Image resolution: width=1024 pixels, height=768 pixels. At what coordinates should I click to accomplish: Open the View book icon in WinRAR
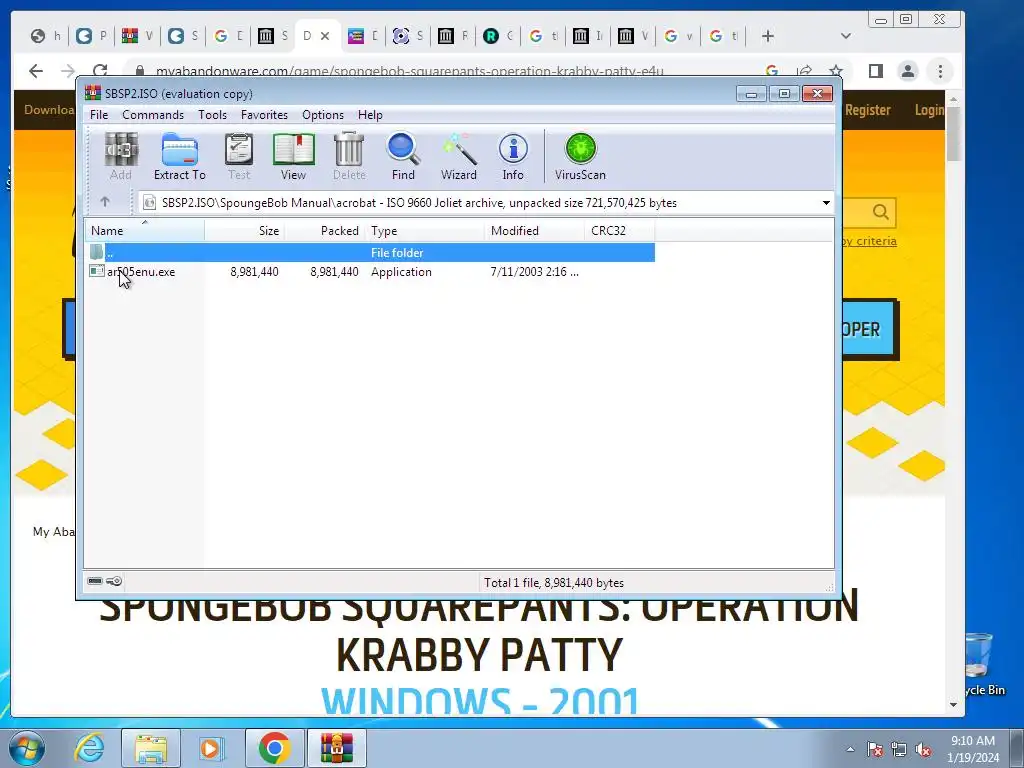click(x=293, y=156)
